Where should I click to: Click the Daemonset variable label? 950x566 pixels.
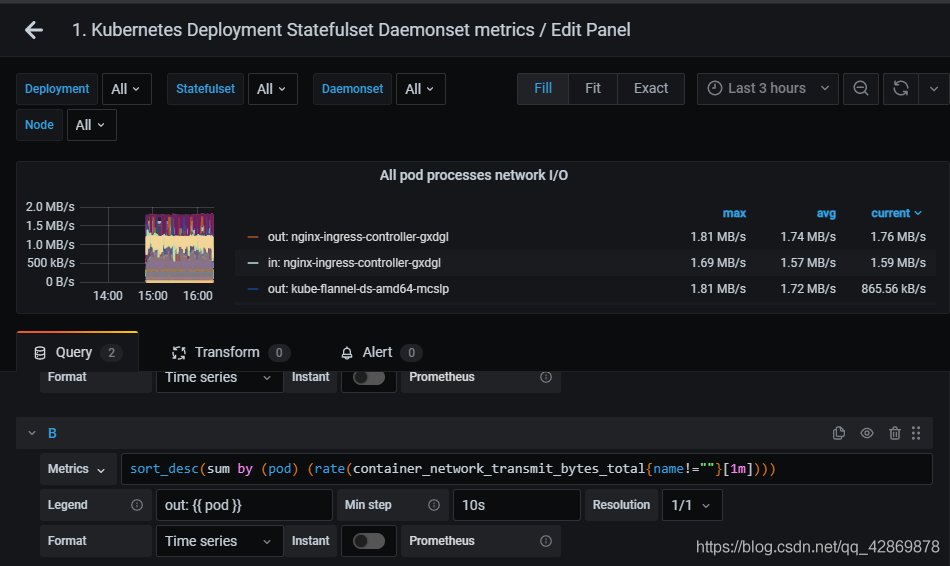click(352, 89)
